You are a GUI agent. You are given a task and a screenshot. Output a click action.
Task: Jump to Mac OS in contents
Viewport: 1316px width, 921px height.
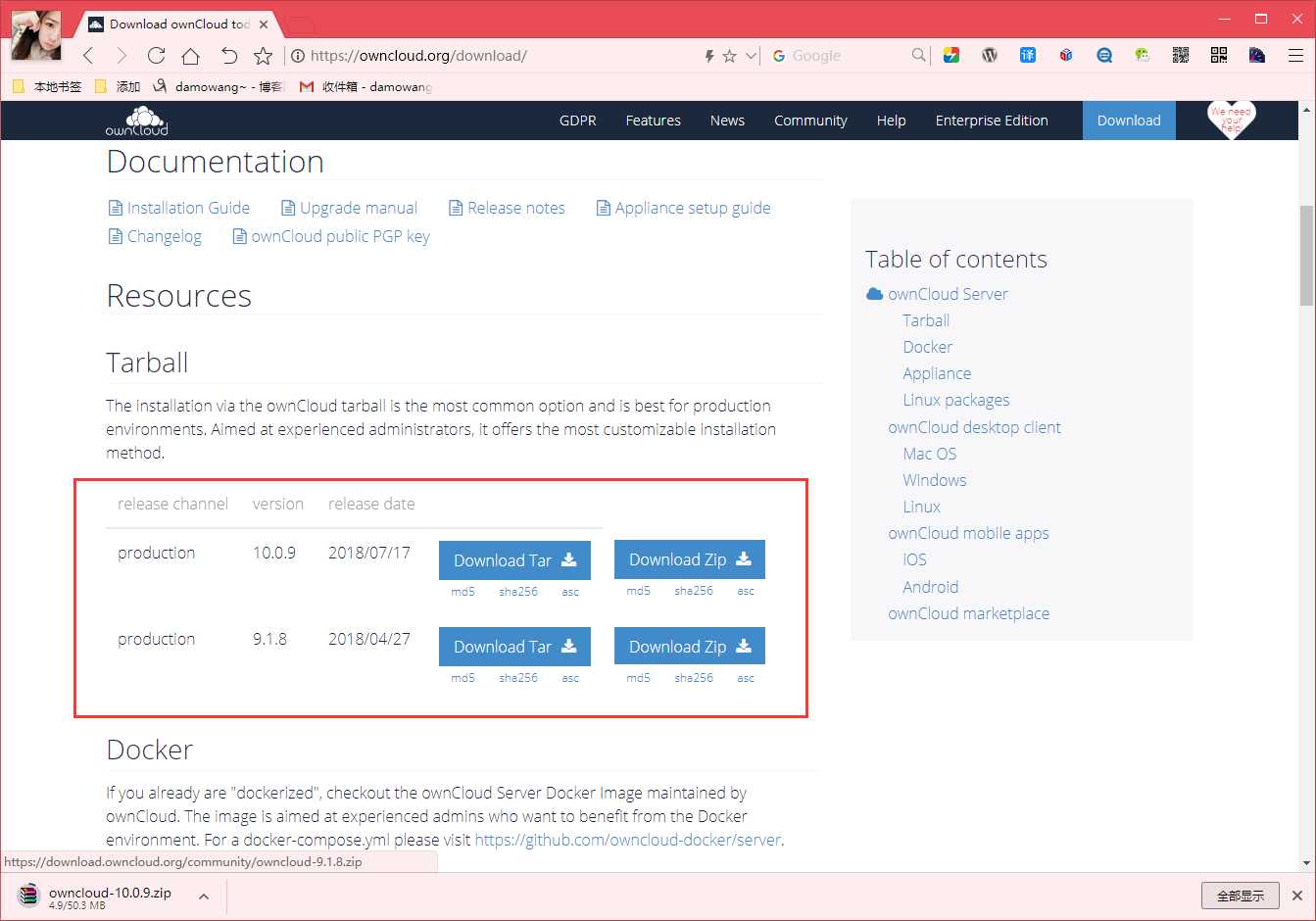click(x=930, y=454)
